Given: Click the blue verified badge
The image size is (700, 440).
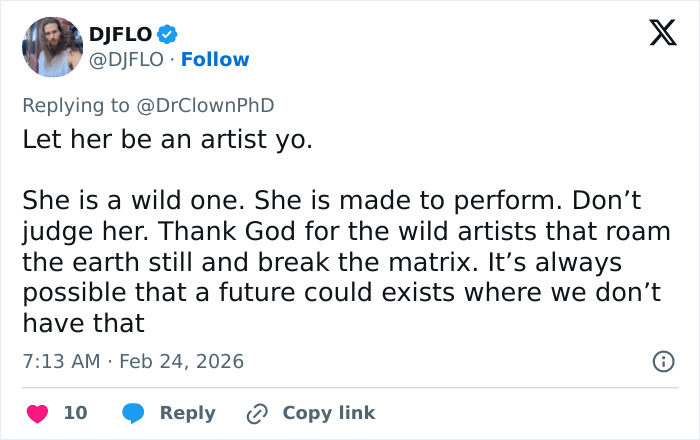Looking at the screenshot, I should (x=166, y=34).
